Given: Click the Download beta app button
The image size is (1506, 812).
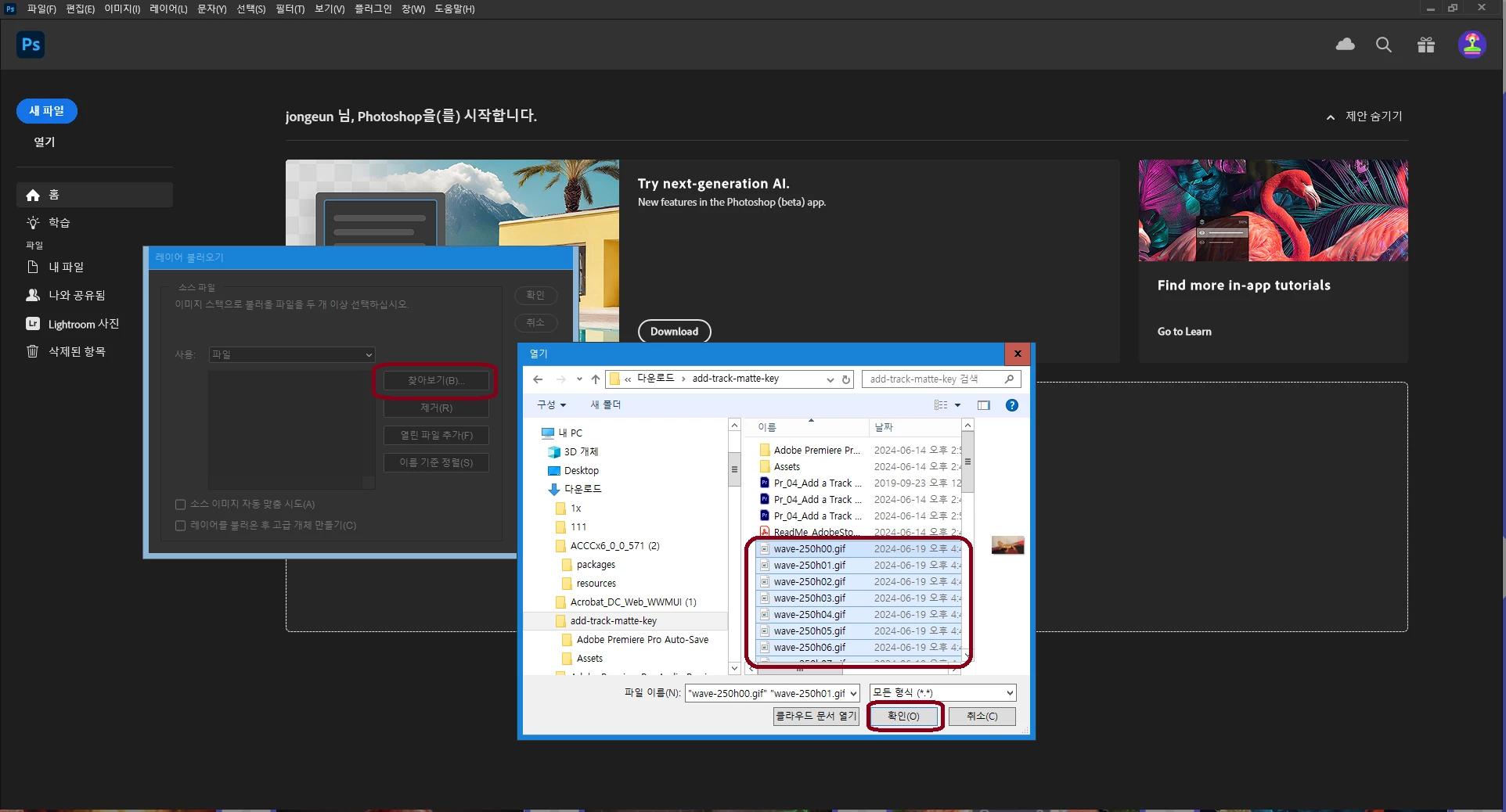Looking at the screenshot, I should (x=675, y=332).
